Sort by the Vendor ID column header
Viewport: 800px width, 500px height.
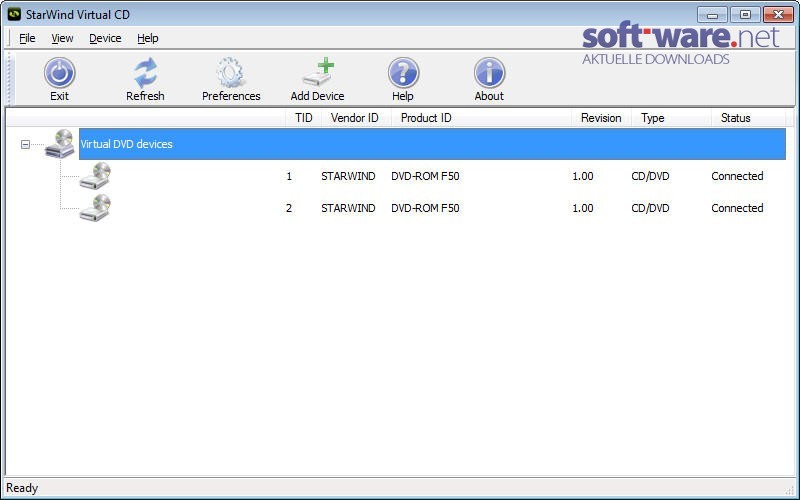[355, 118]
